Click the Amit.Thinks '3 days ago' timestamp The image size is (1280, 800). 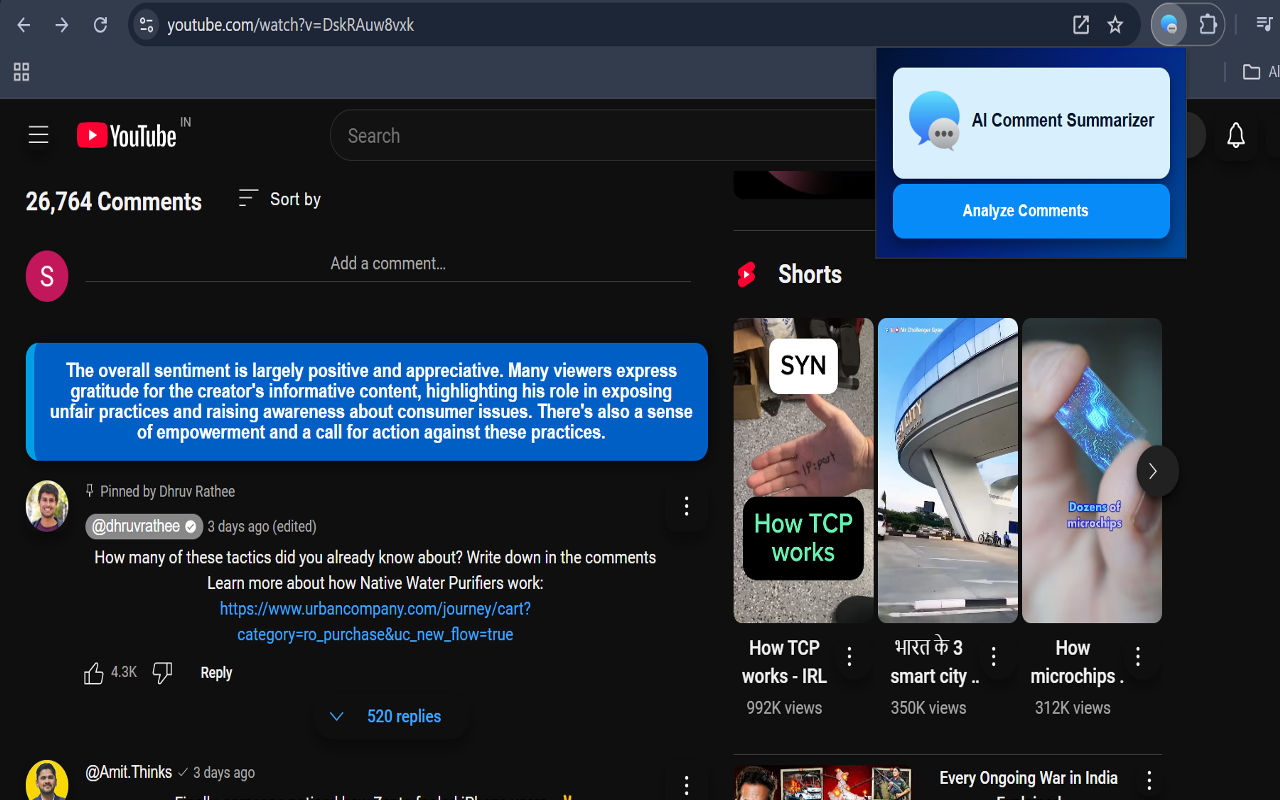click(224, 773)
